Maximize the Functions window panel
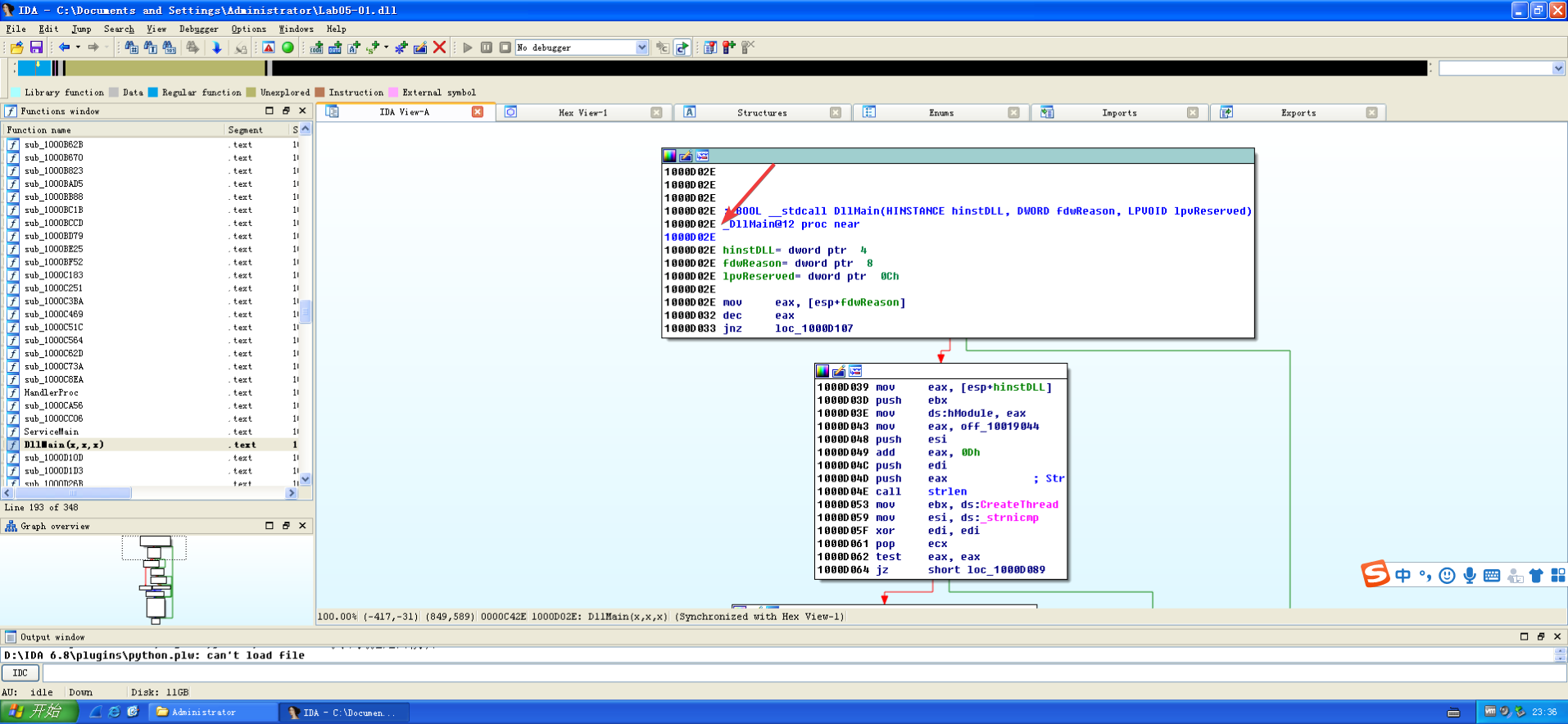 (270, 111)
